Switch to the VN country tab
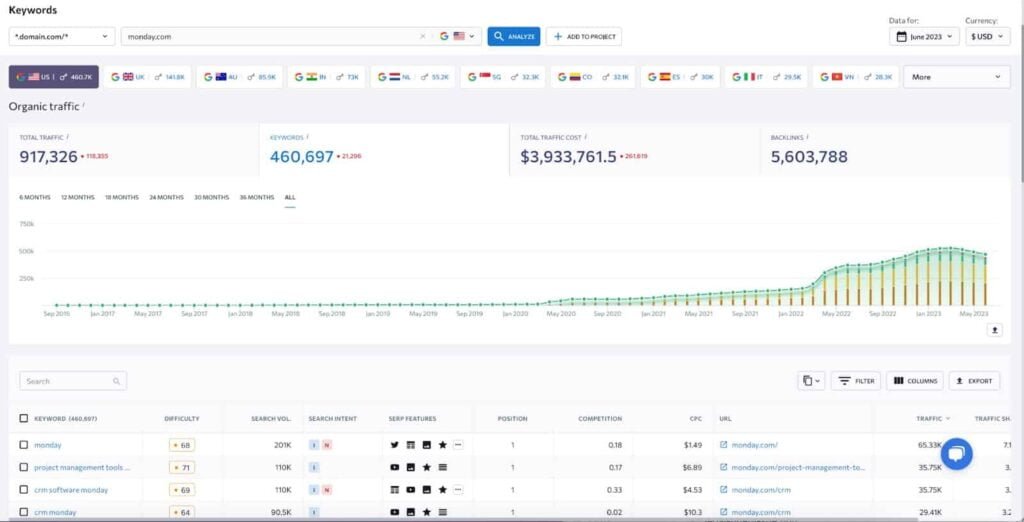This screenshot has width=1024, height=522. pyautogui.click(x=856, y=77)
